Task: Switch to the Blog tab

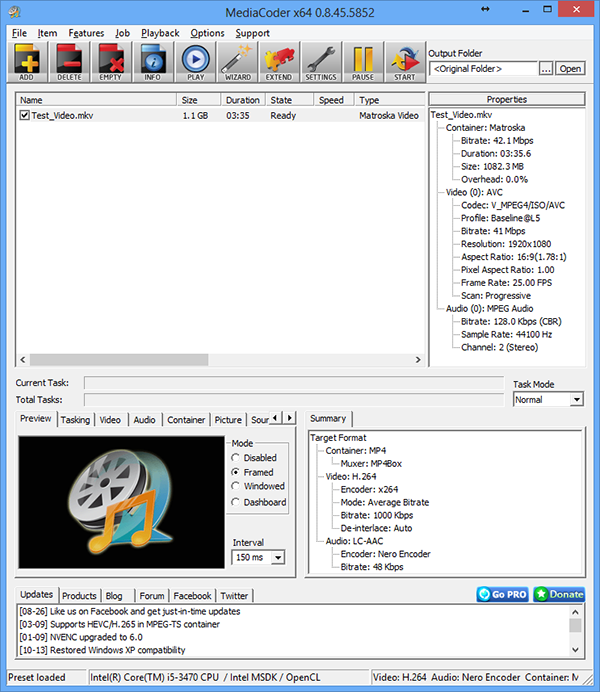Action: (114, 596)
